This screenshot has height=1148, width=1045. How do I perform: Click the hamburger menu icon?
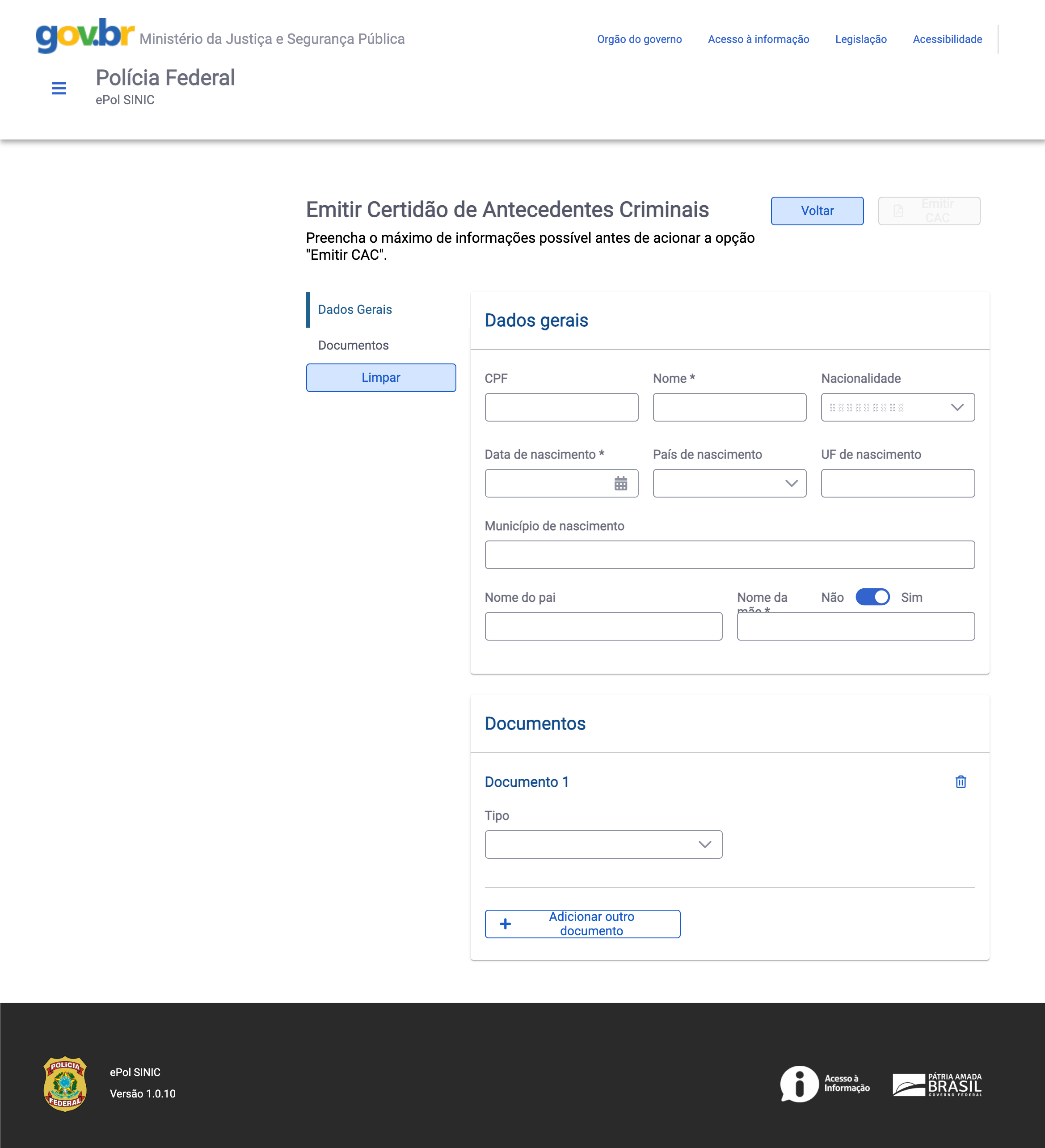[x=58, y=89]
